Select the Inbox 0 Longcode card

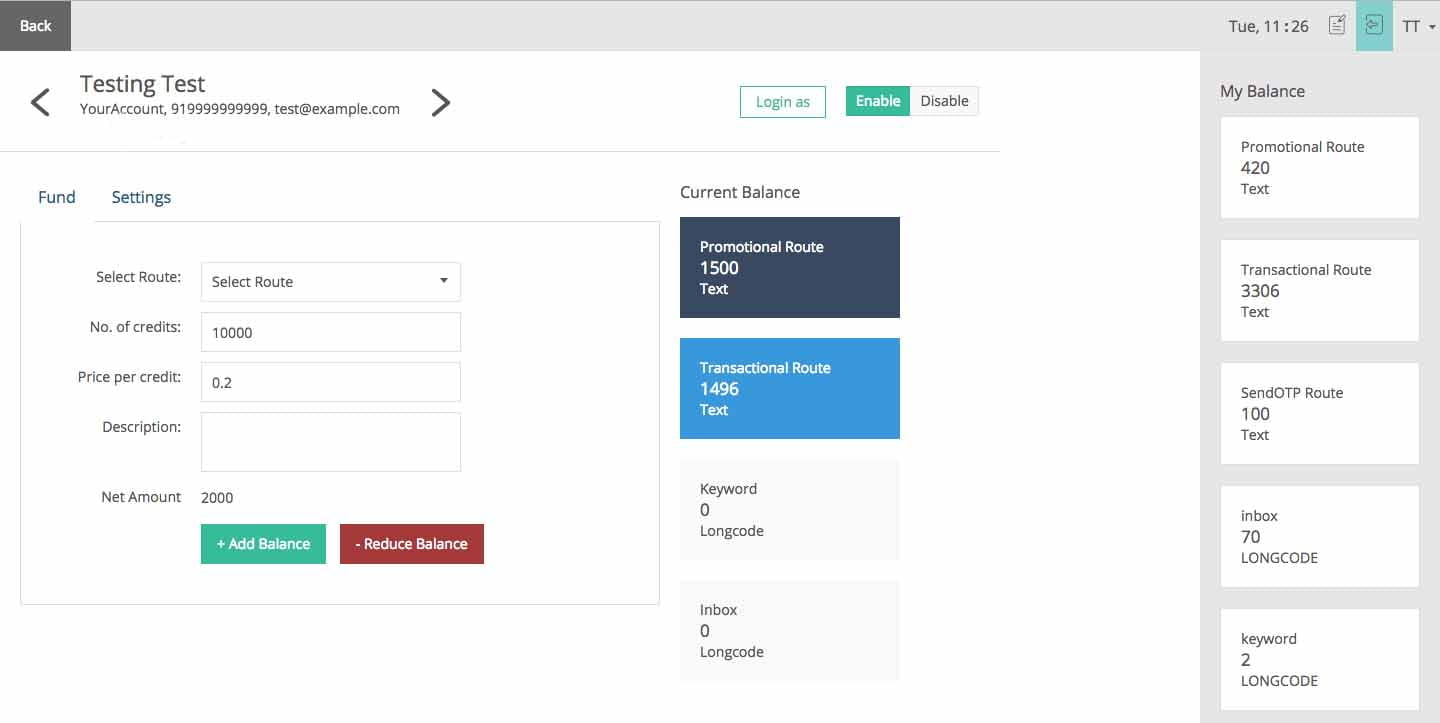click(790, 631)
